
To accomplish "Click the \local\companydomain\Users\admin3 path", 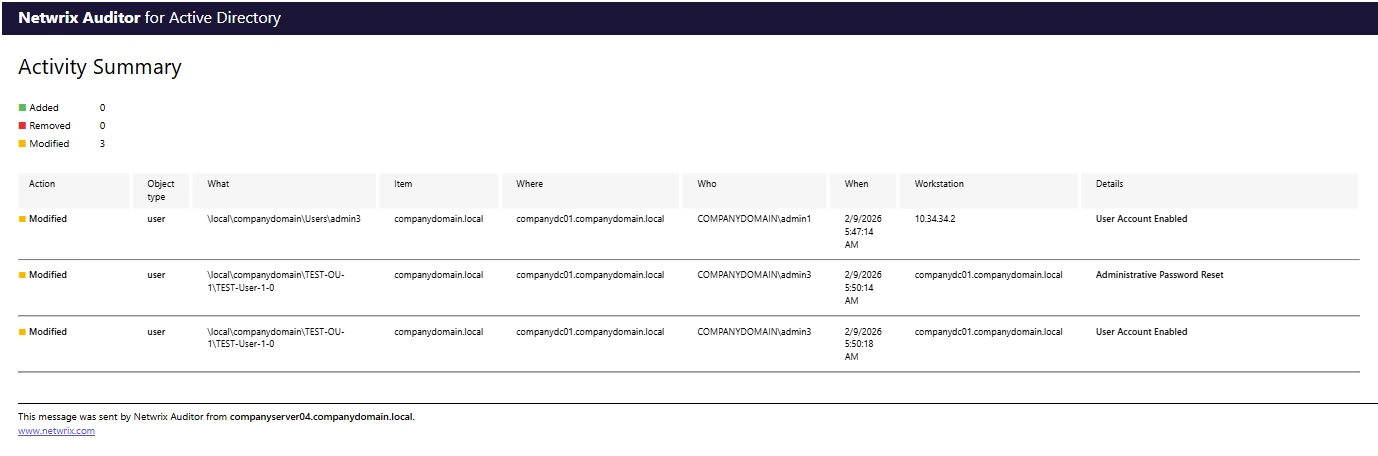I will coord(284,219).
